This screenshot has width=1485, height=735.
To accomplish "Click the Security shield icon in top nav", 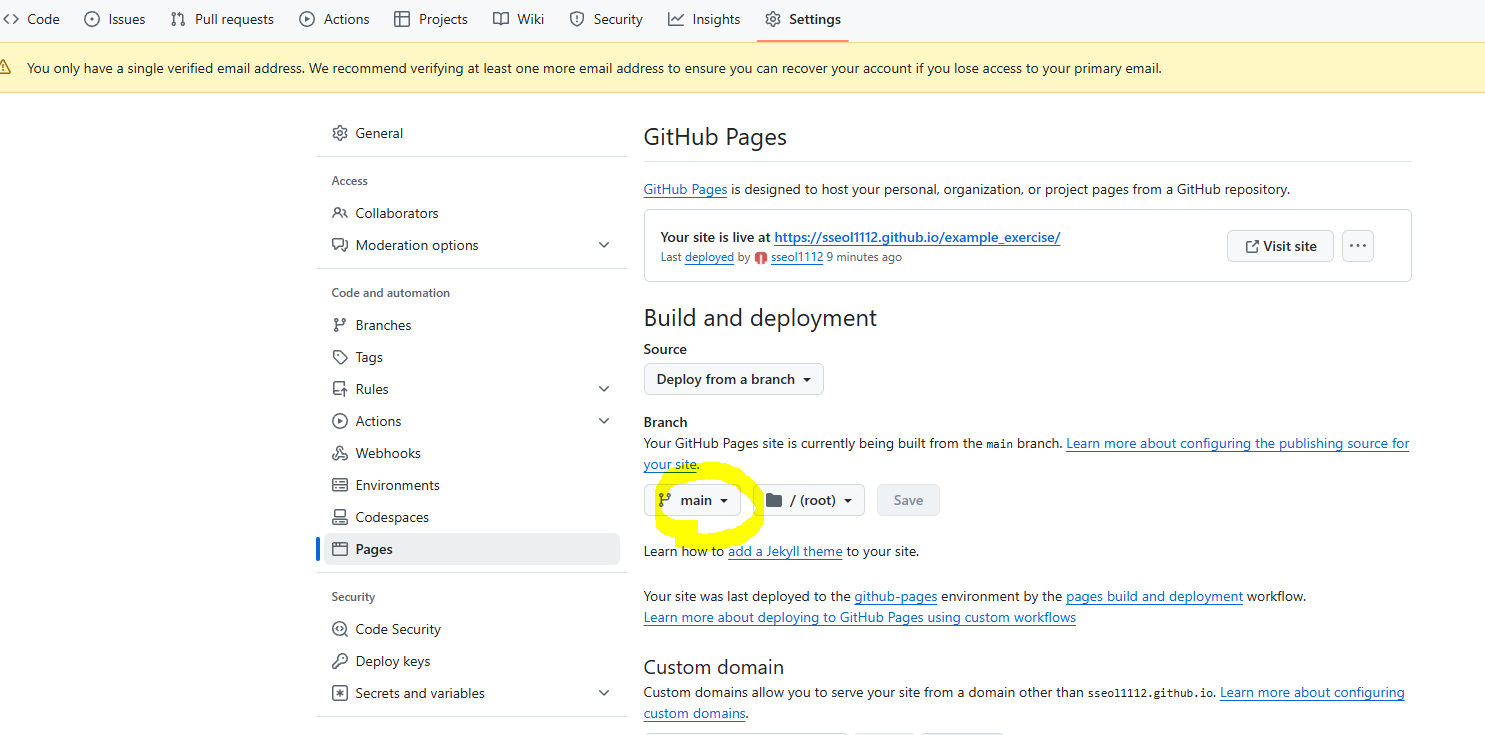I will (x=577, y=19).
